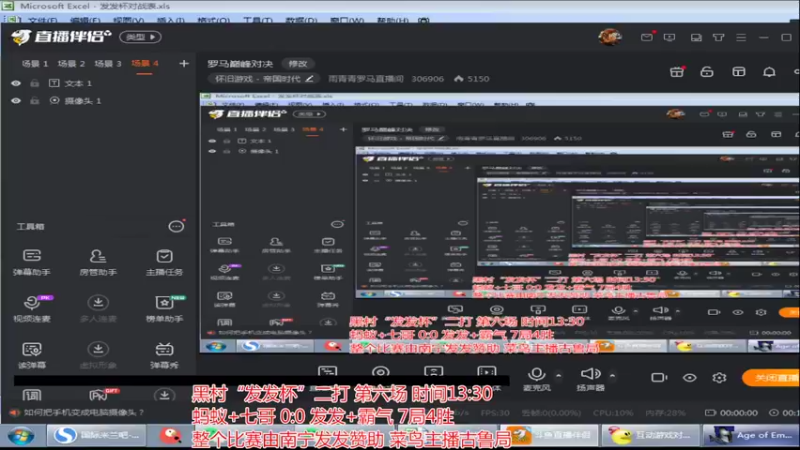Screen dimensions: 800x450
Task: Open the 房管助手 room manager tool
Action: pyautogui.click(x=98, y=262)
